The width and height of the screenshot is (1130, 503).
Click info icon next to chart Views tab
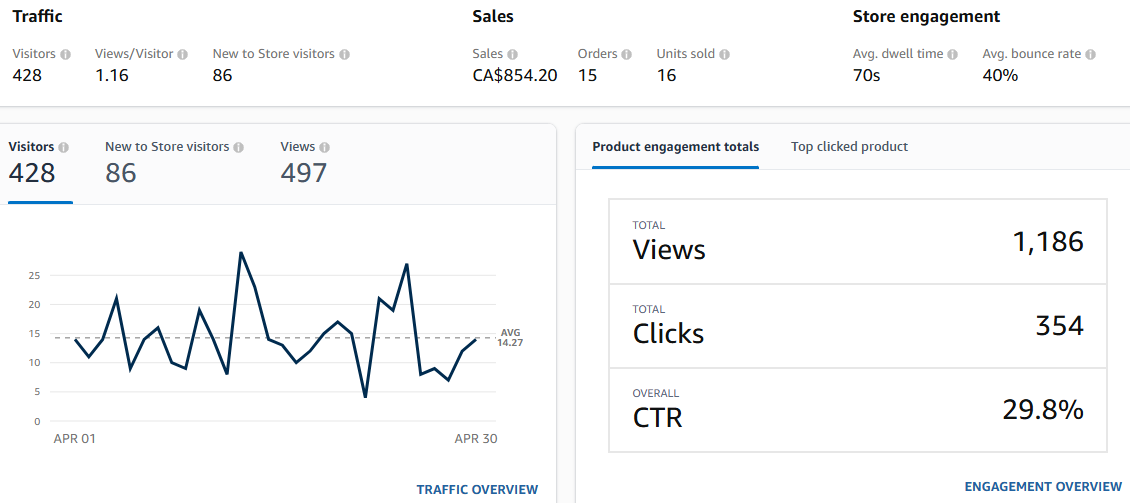point(324,147)
